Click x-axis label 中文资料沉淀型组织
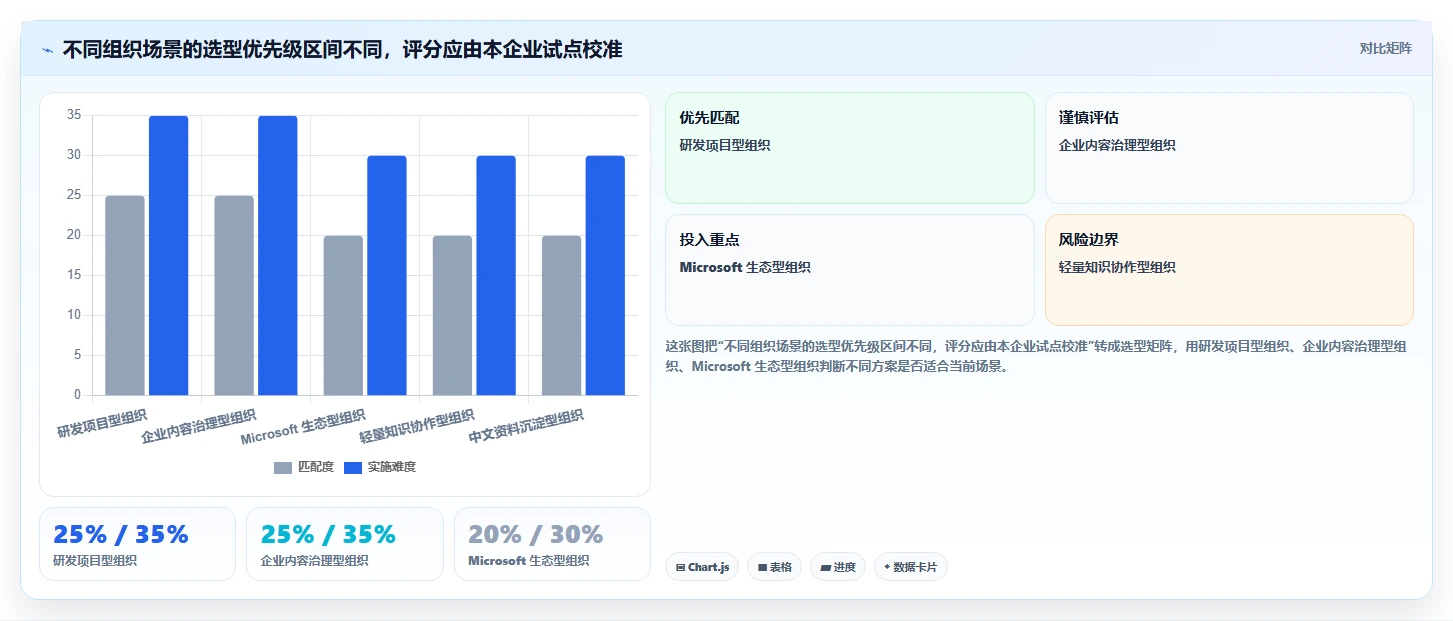This screenshot has width=1453, height=621. point(526,427)
